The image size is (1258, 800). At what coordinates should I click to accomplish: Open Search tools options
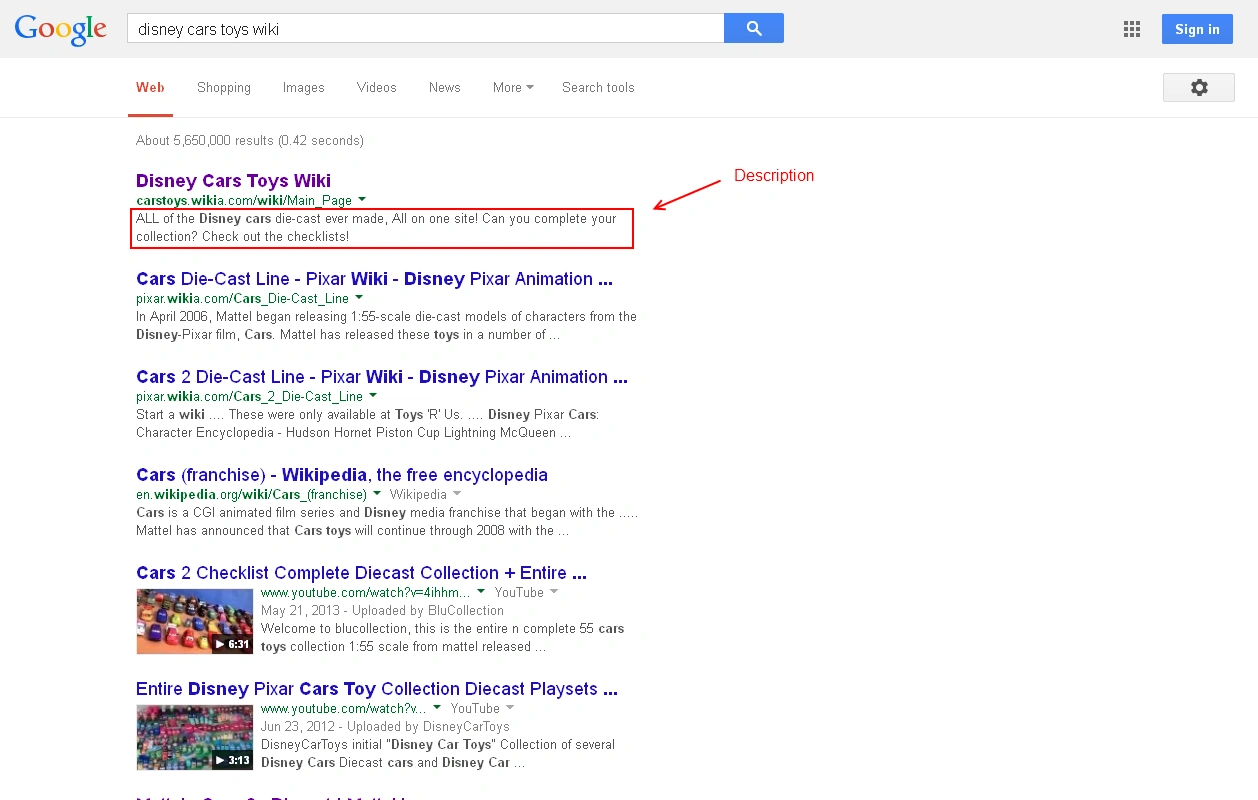click(x=598, y=87)
